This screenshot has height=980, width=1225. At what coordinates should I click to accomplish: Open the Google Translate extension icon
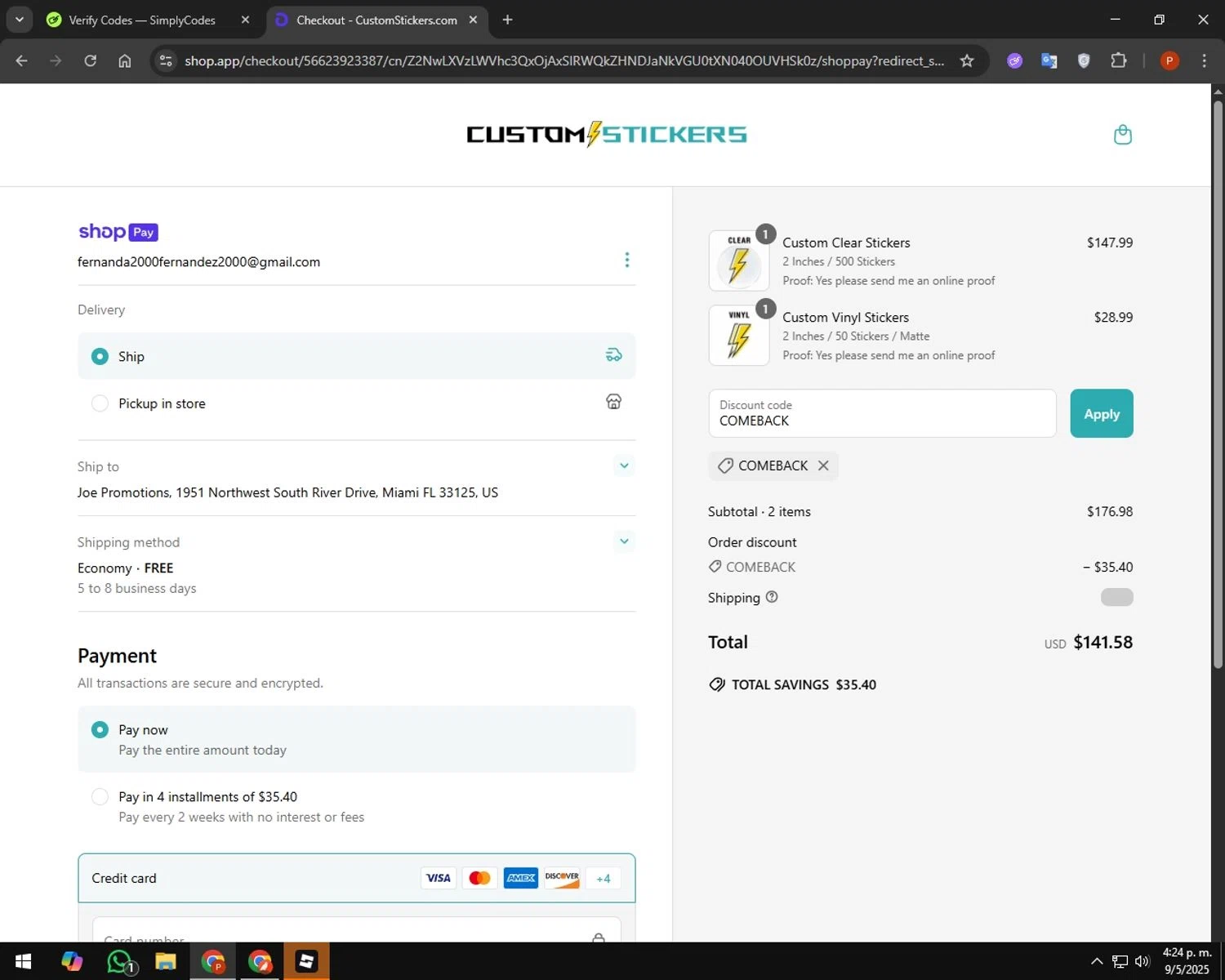pyautogui.click(x=1049, y=60)
